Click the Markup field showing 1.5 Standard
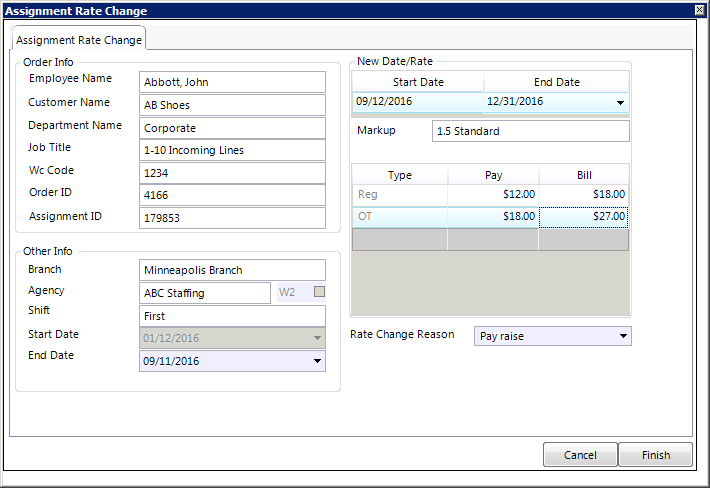Viewport: 710px width, 488px height. pos(530,131)
